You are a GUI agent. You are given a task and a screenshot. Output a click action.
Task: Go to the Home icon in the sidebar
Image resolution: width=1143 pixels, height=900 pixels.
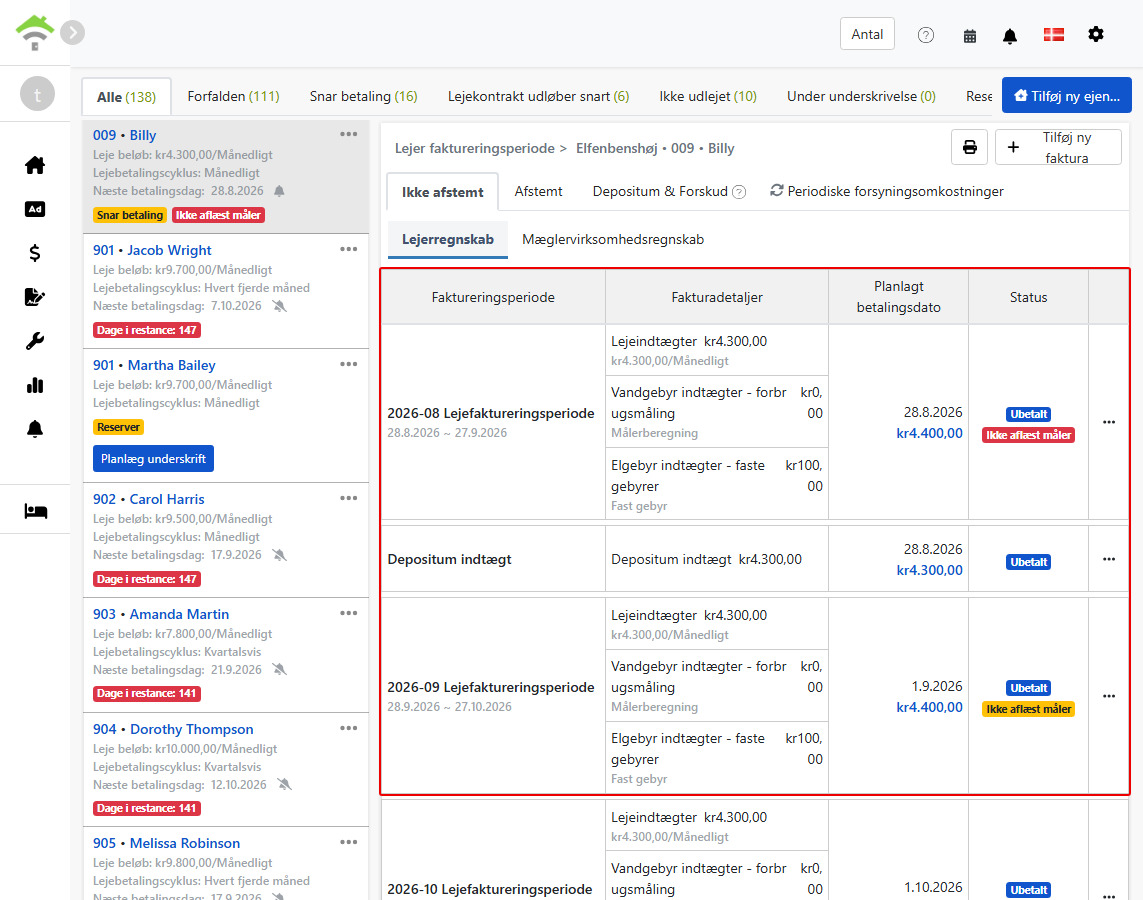coord(35,165)
